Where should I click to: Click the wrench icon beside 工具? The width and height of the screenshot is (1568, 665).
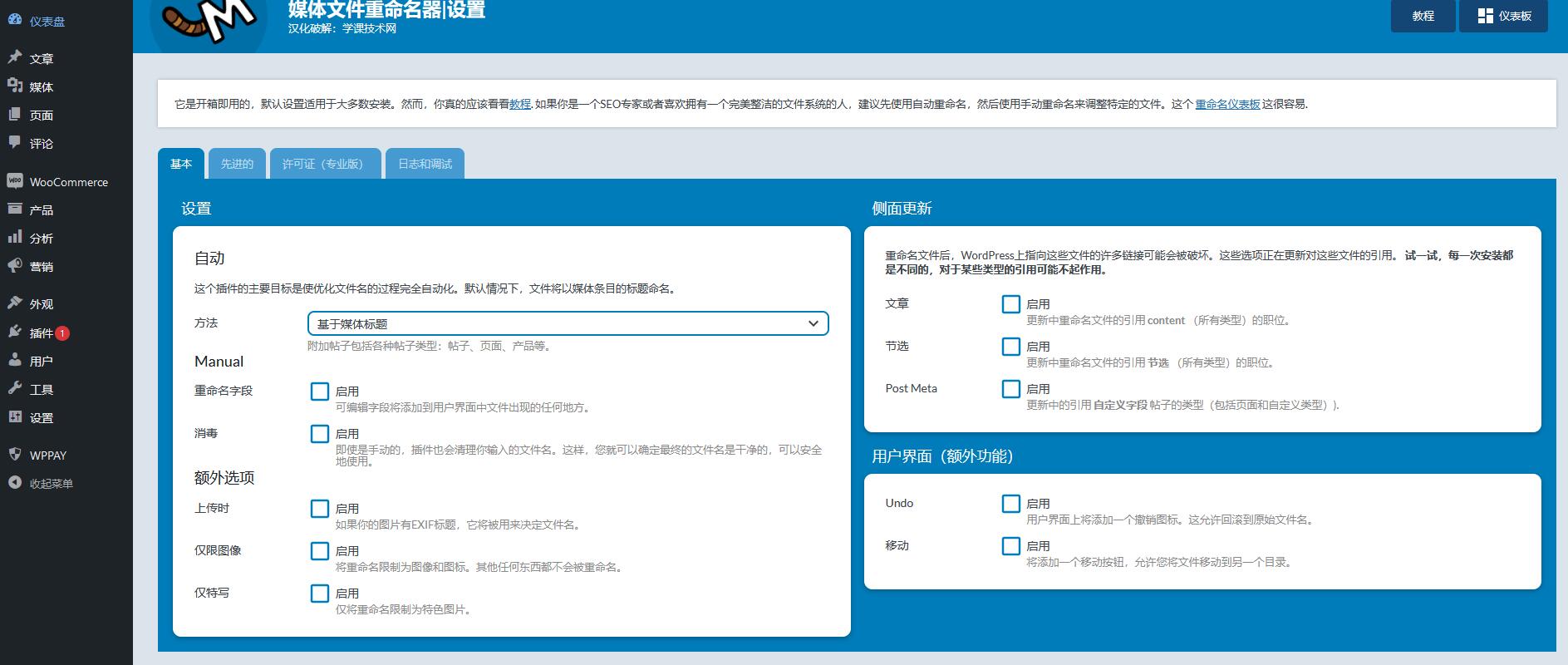[15, 388]
